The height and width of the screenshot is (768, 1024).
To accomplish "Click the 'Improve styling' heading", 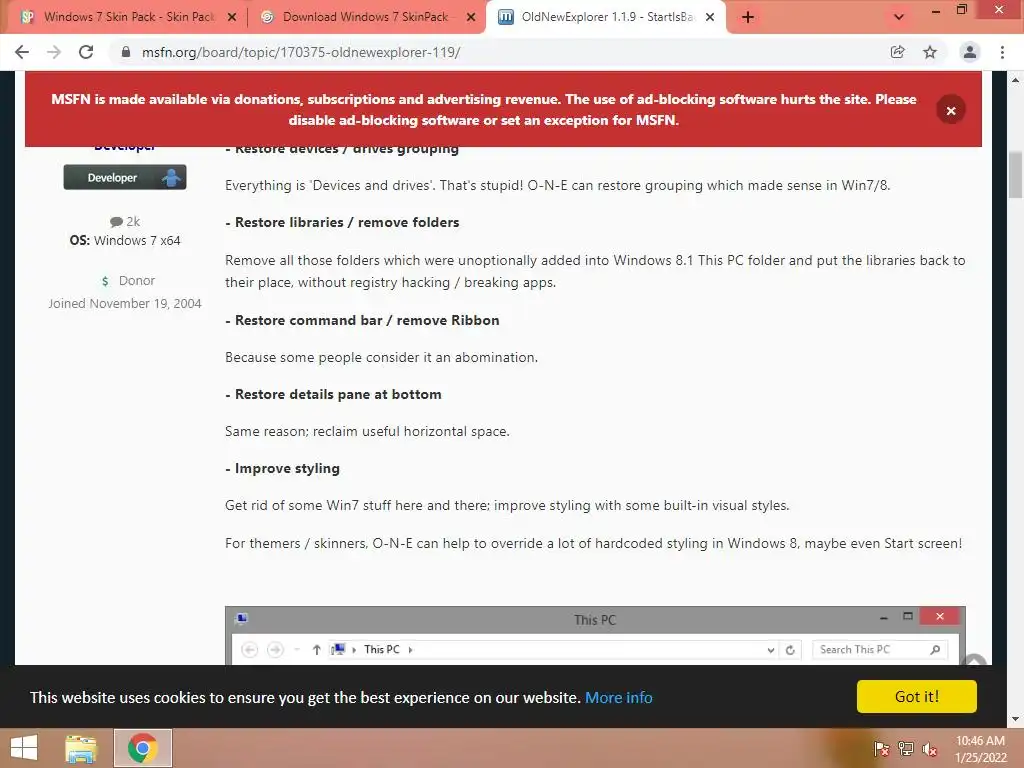I will tap(282, 469).
